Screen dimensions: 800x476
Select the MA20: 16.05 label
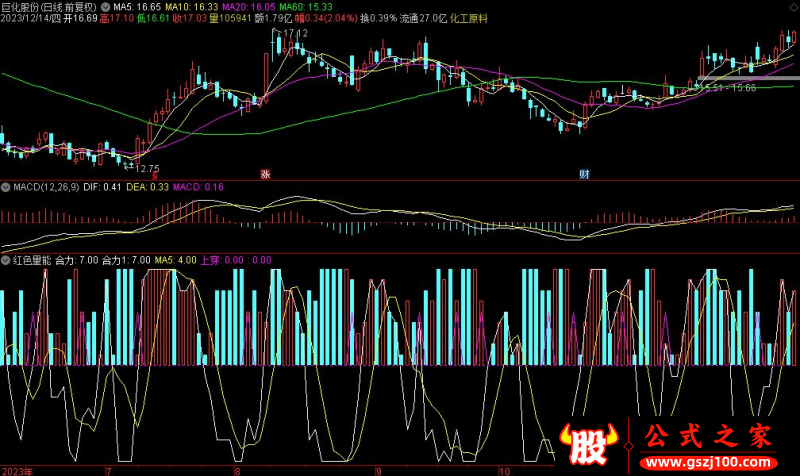[248, 7]
